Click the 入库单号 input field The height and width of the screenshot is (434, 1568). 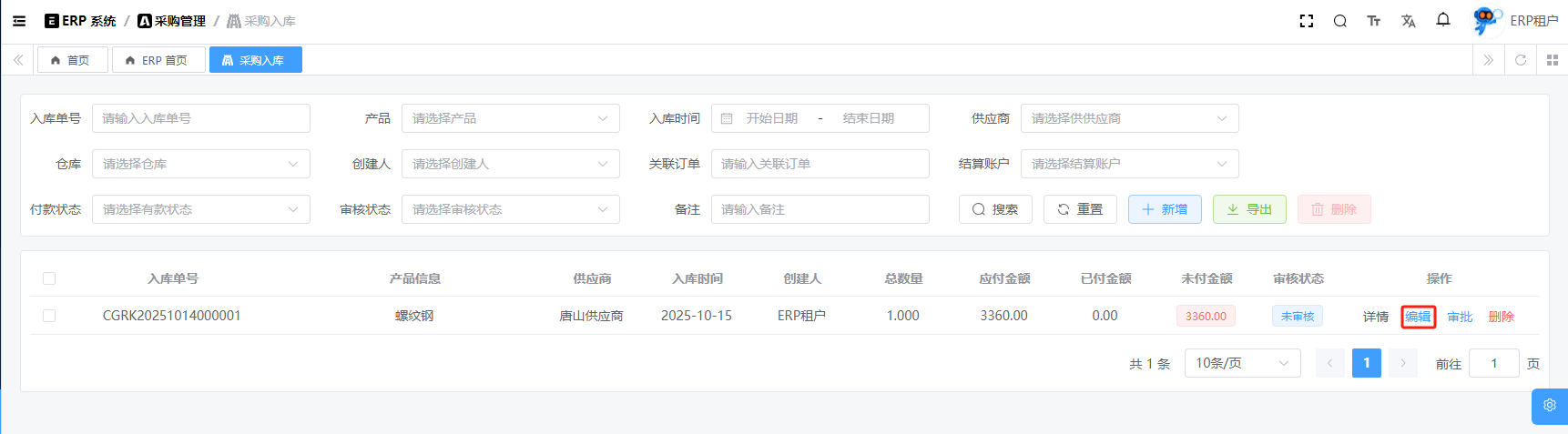tap(200, 118)
